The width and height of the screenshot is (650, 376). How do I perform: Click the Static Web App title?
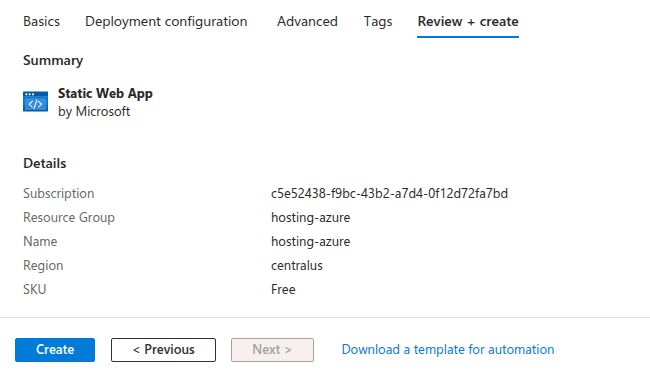[x=105, y=94]
